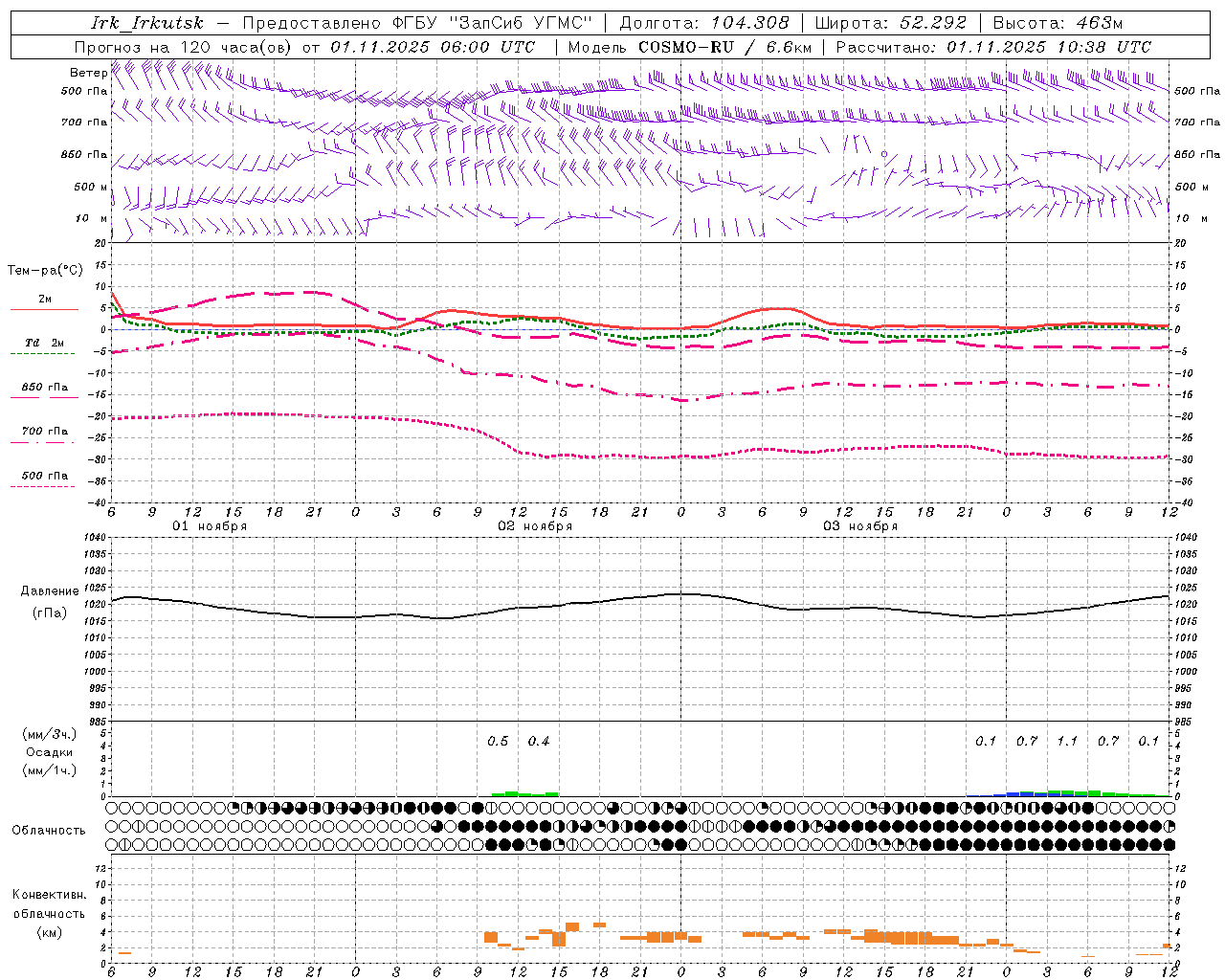Click the precipitation value '0.4'
1225x980 pixels.
pos(539,741)
